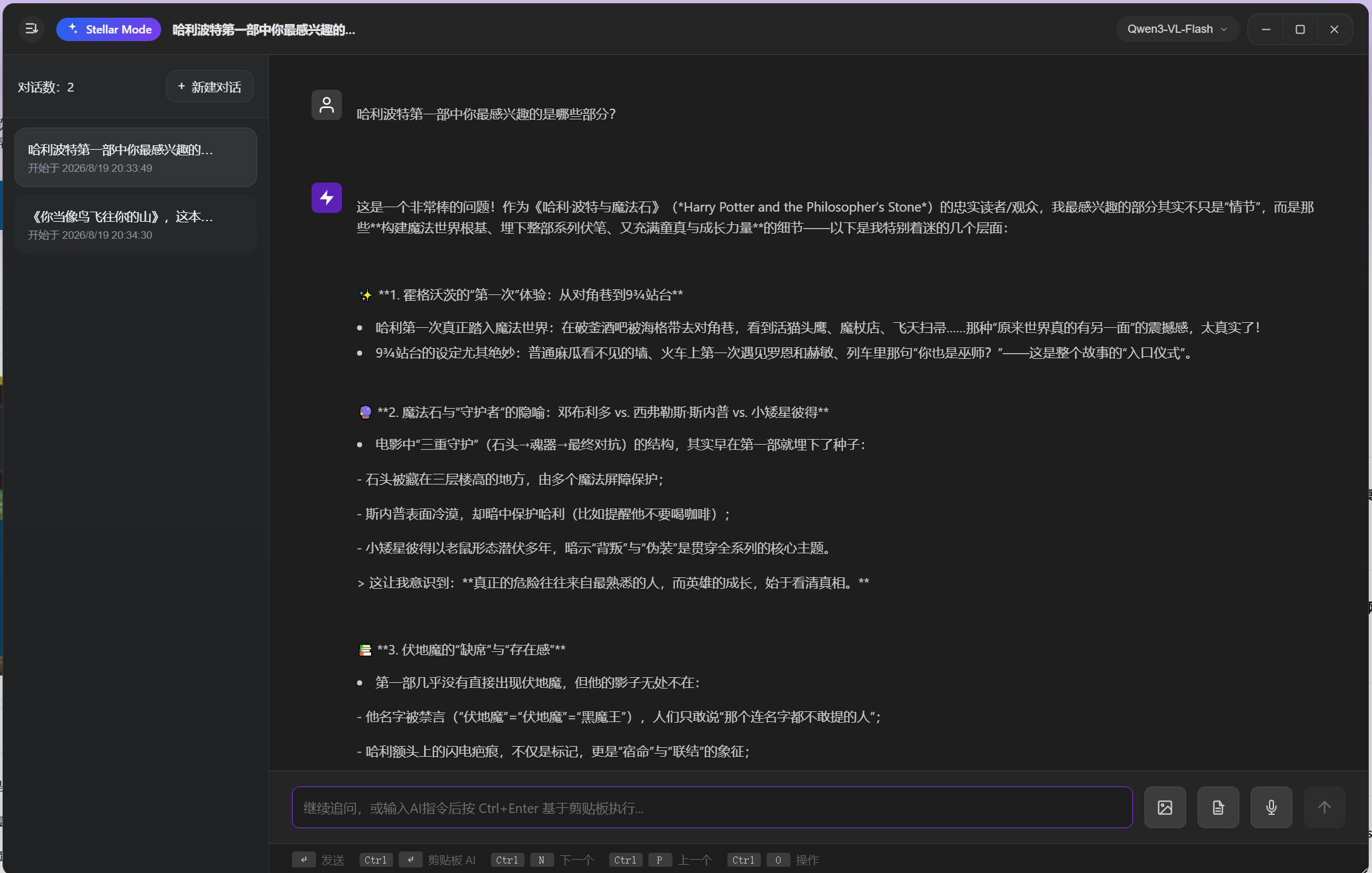Click the Stellar Mode button
1372x873 pixels.
coord(109,29)
